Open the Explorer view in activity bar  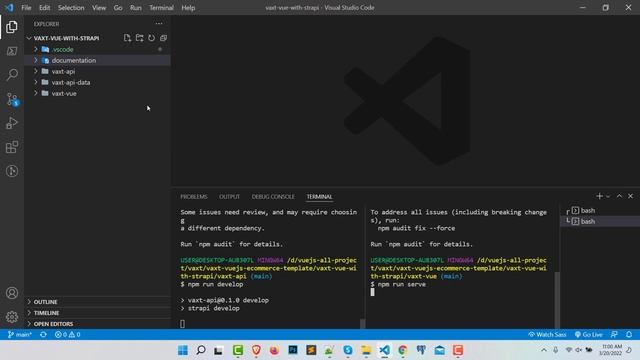coord(12,27)
